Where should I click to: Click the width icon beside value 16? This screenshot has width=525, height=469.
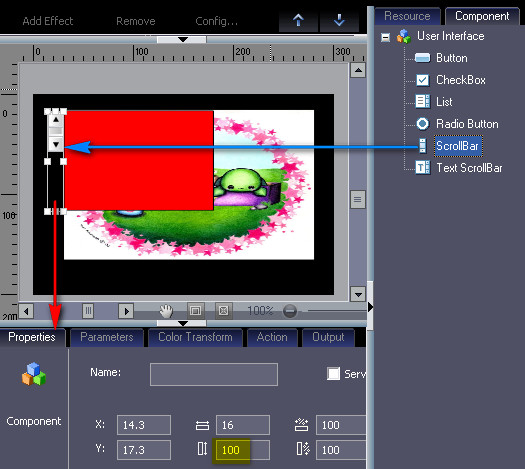(x=202, y=425)
